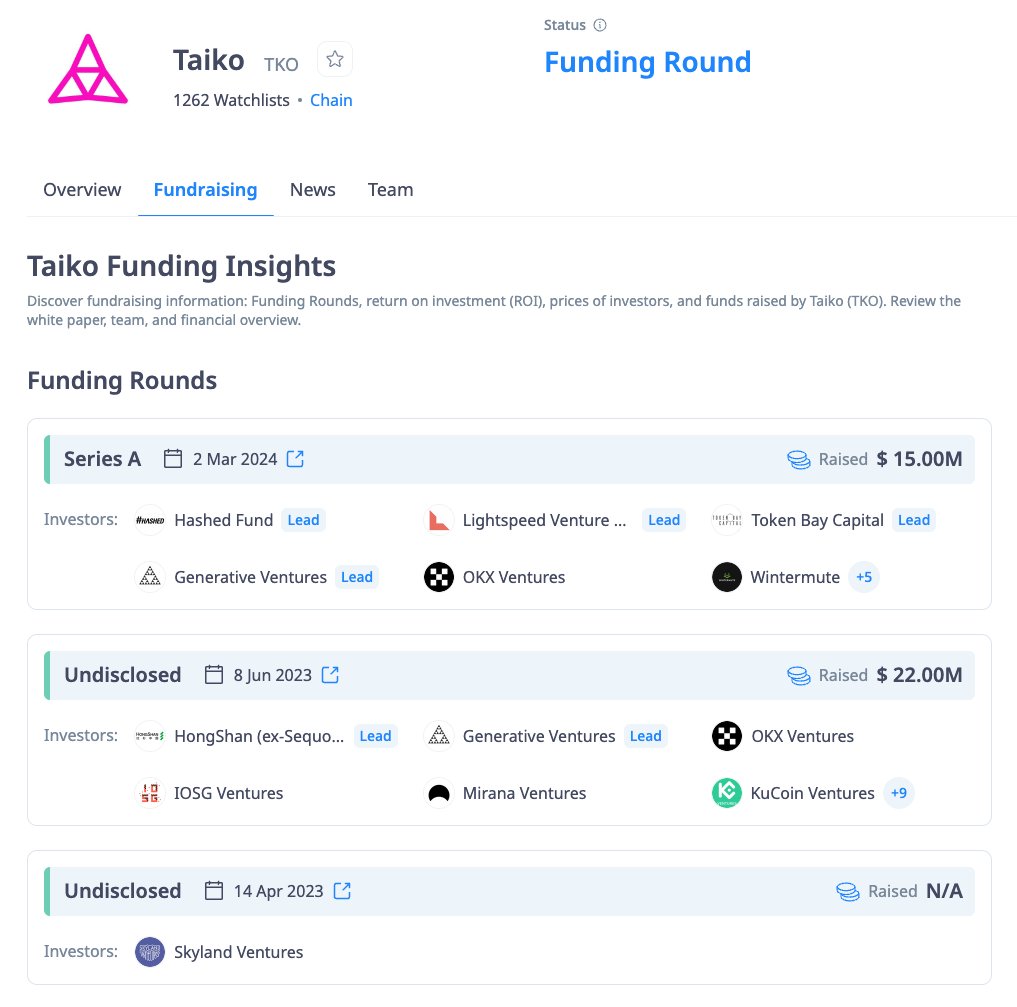Open 8 Jun 2023 round external link

coord(330,675)
